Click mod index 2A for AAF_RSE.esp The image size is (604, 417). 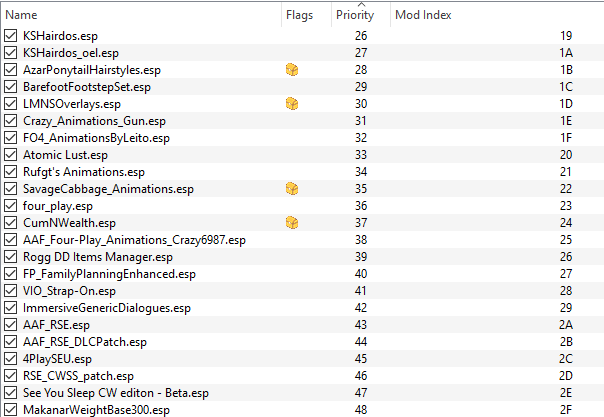tap(566, 325)
